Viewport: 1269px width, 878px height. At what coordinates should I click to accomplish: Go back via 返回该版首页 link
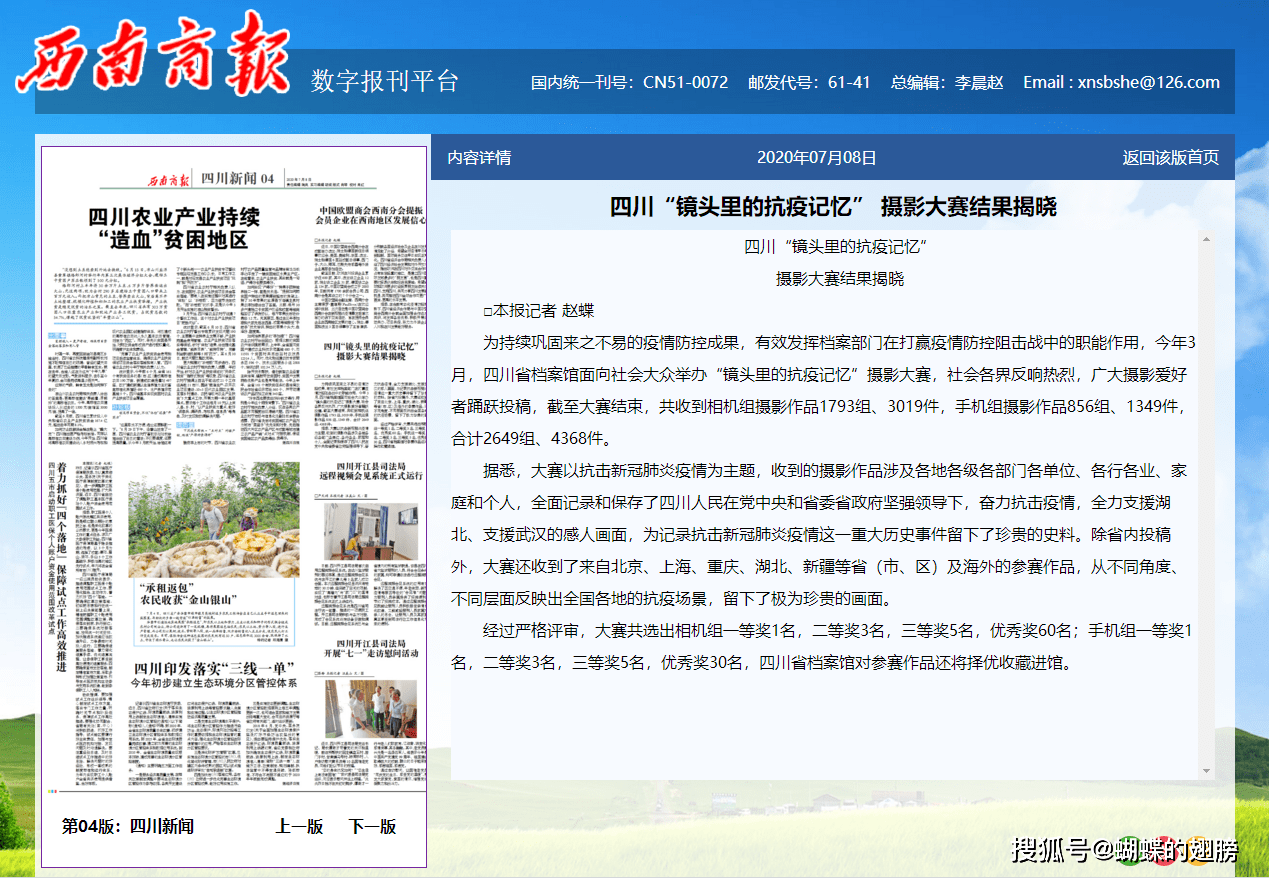1170,157
